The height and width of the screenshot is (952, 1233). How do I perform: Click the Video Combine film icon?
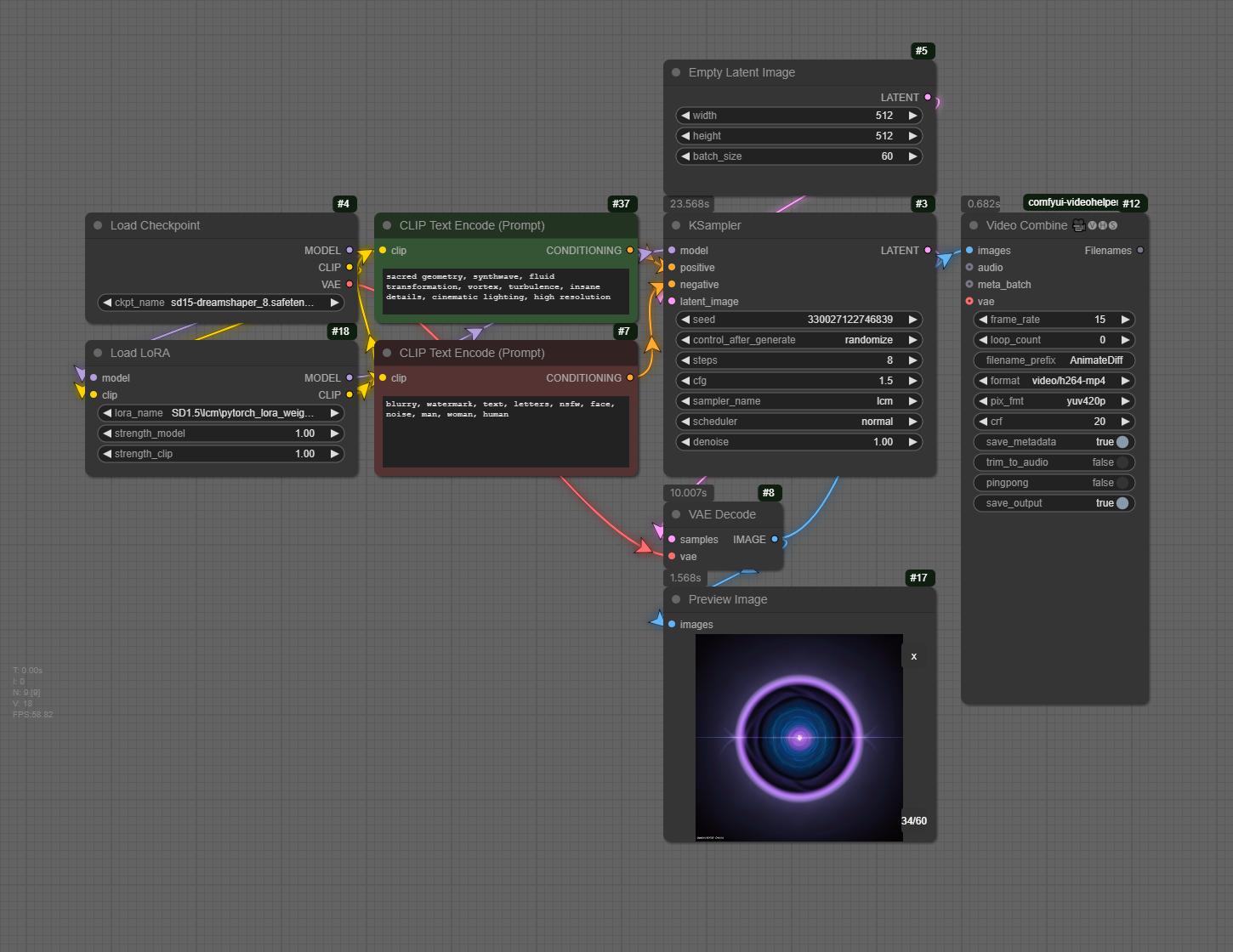[1078, 225]
